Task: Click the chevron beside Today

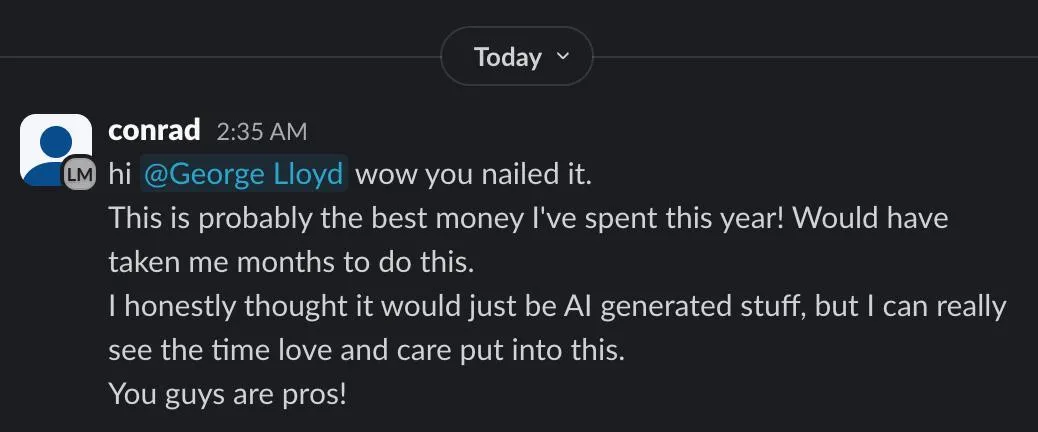Action: tap(562, 56)
